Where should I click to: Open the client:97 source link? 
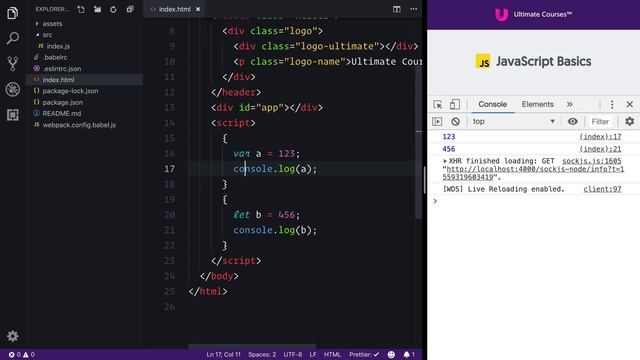[602, 189]
